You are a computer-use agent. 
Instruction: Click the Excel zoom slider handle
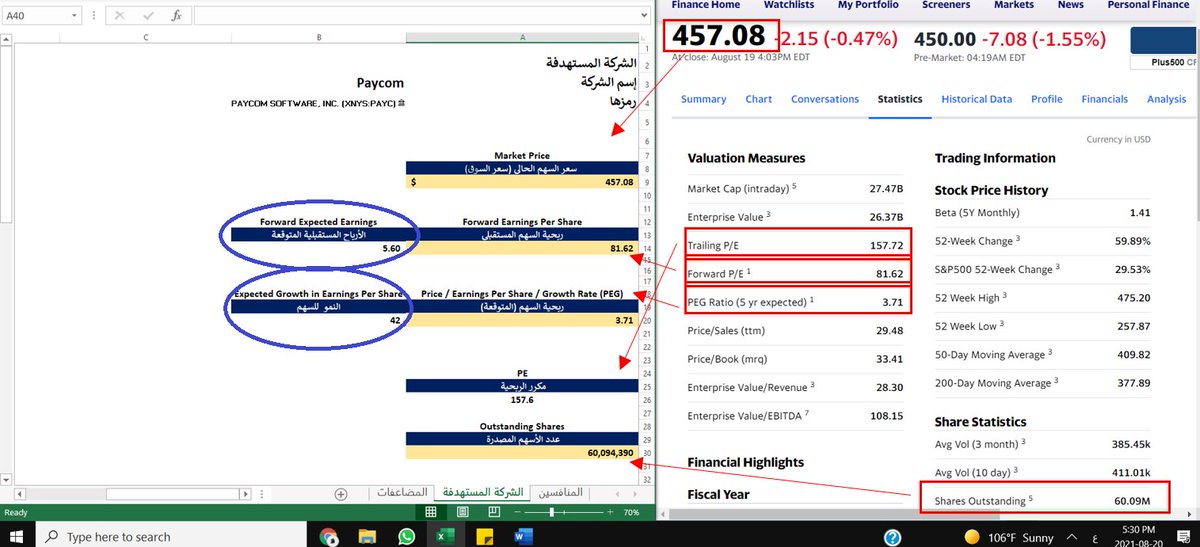point(552,512)
